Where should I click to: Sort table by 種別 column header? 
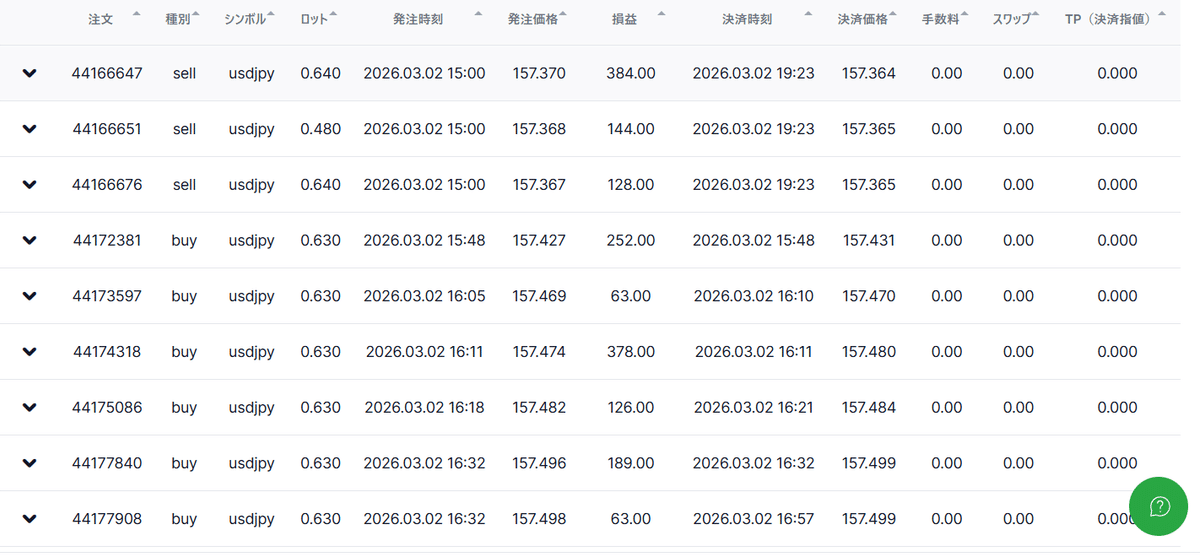click(177, 19)
